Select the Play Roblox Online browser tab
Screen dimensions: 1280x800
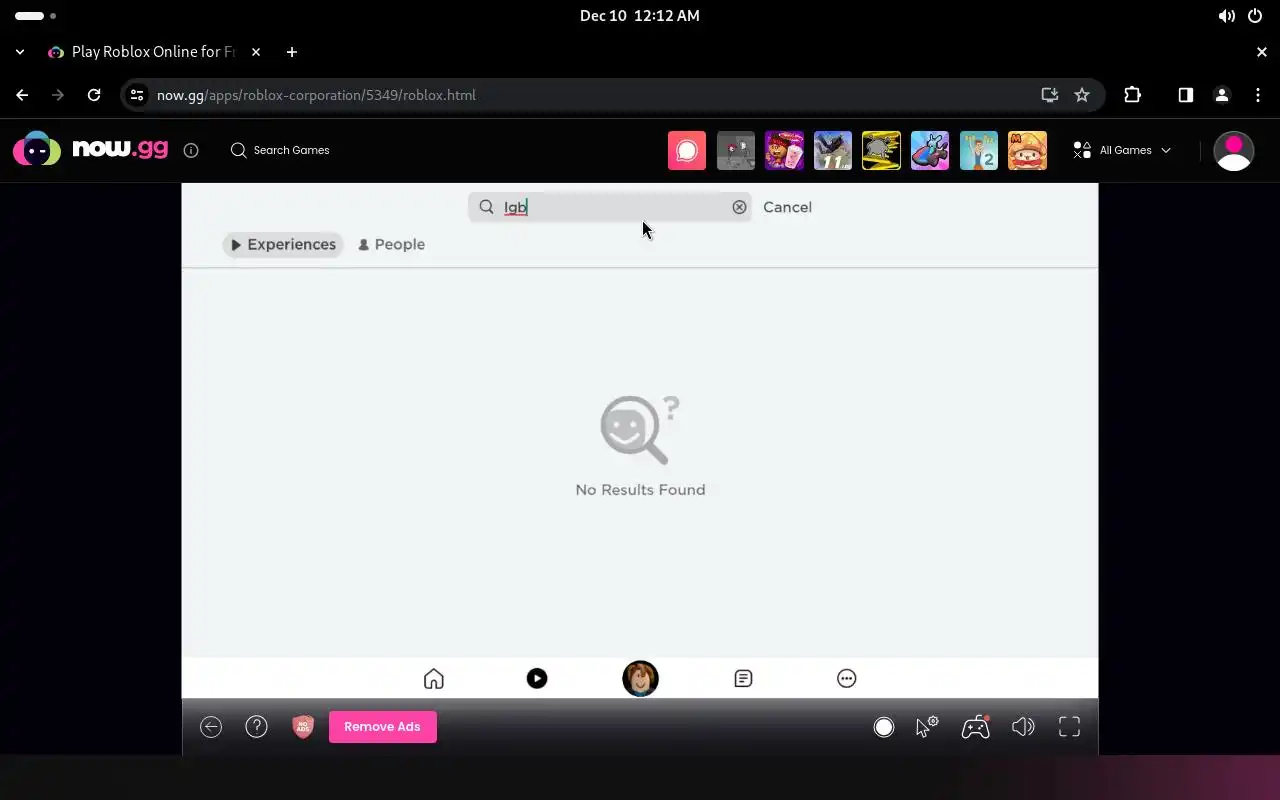point(155,52)
